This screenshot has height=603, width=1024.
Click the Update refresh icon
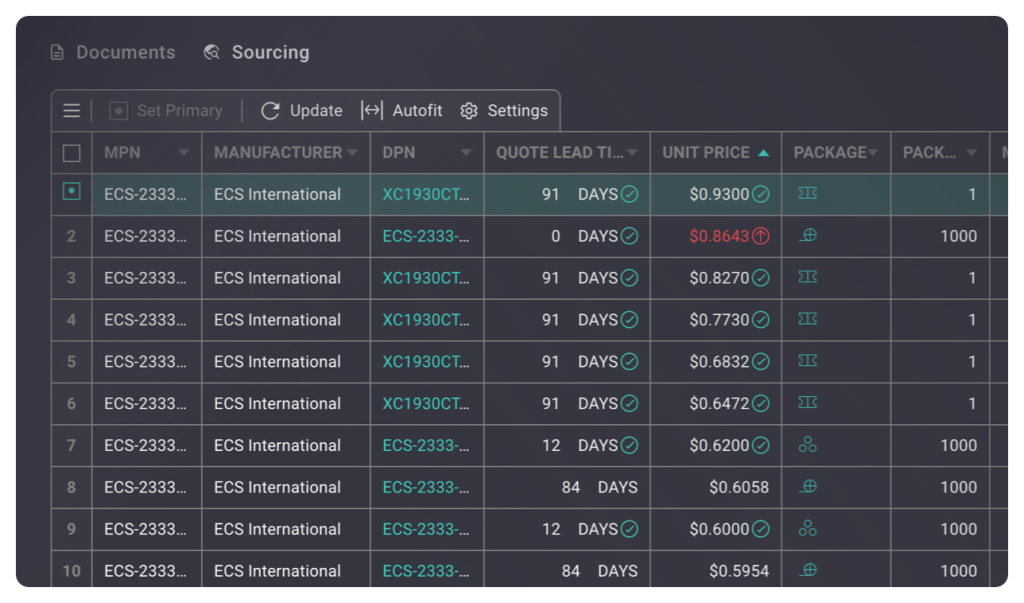[270, 111]
